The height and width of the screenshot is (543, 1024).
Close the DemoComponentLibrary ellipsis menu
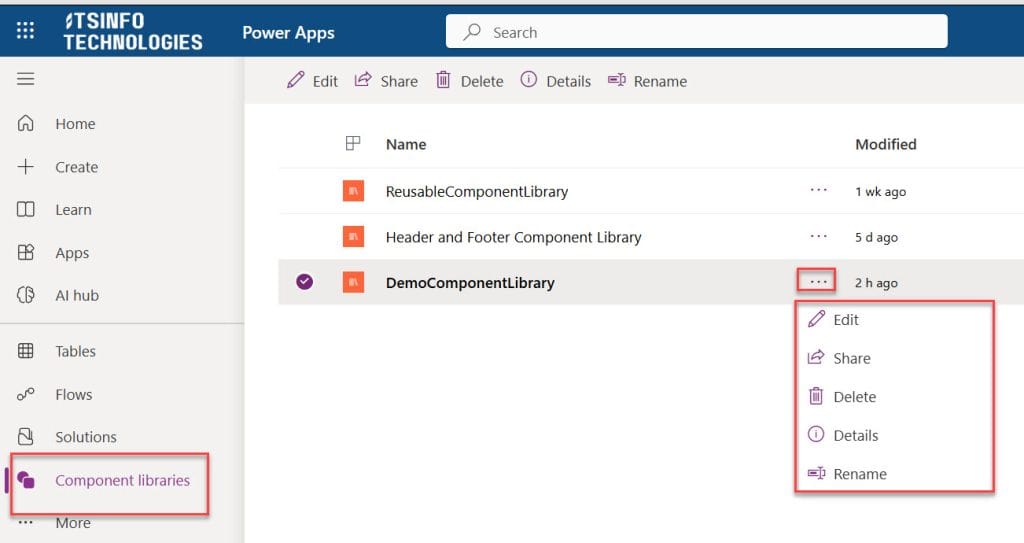(x=818, y=282)
